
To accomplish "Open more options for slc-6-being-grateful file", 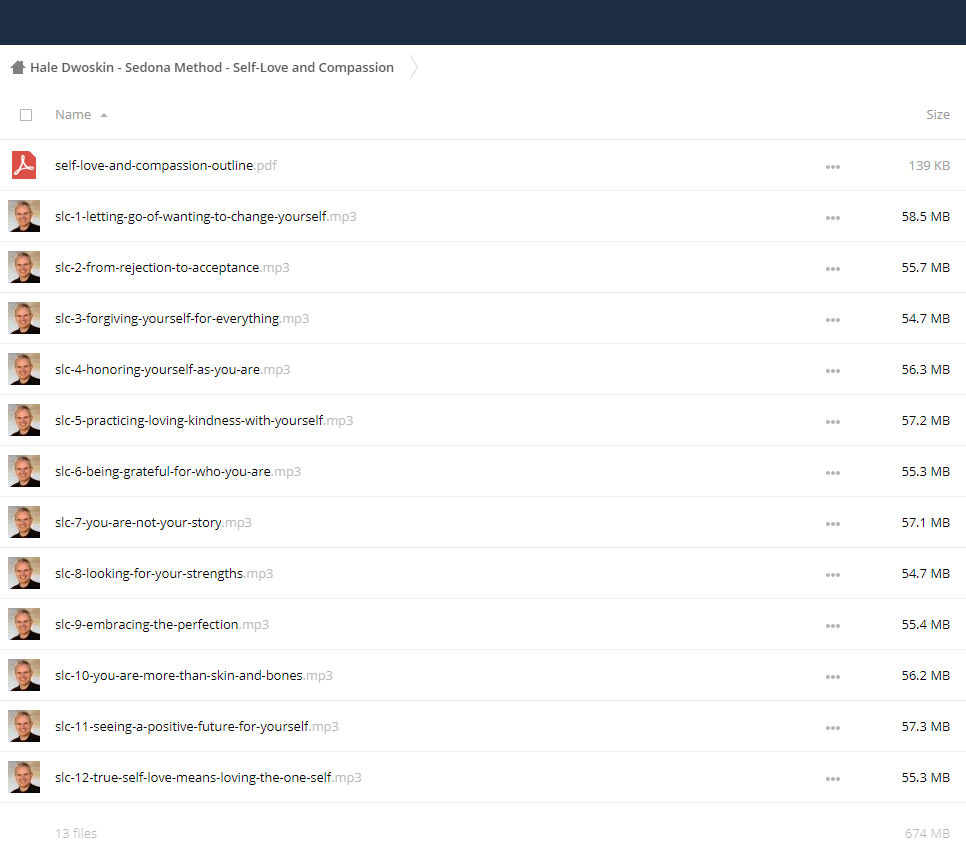I will tap(833, 474).
